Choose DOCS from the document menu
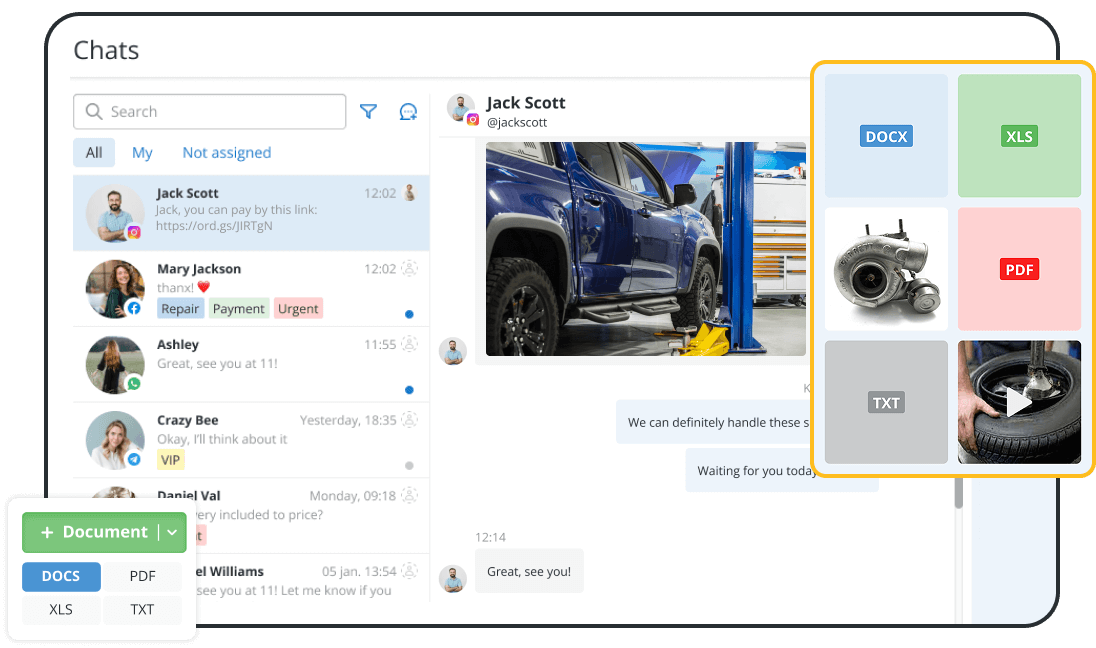This screenshot has height=648, width=1096. point(61,576)
